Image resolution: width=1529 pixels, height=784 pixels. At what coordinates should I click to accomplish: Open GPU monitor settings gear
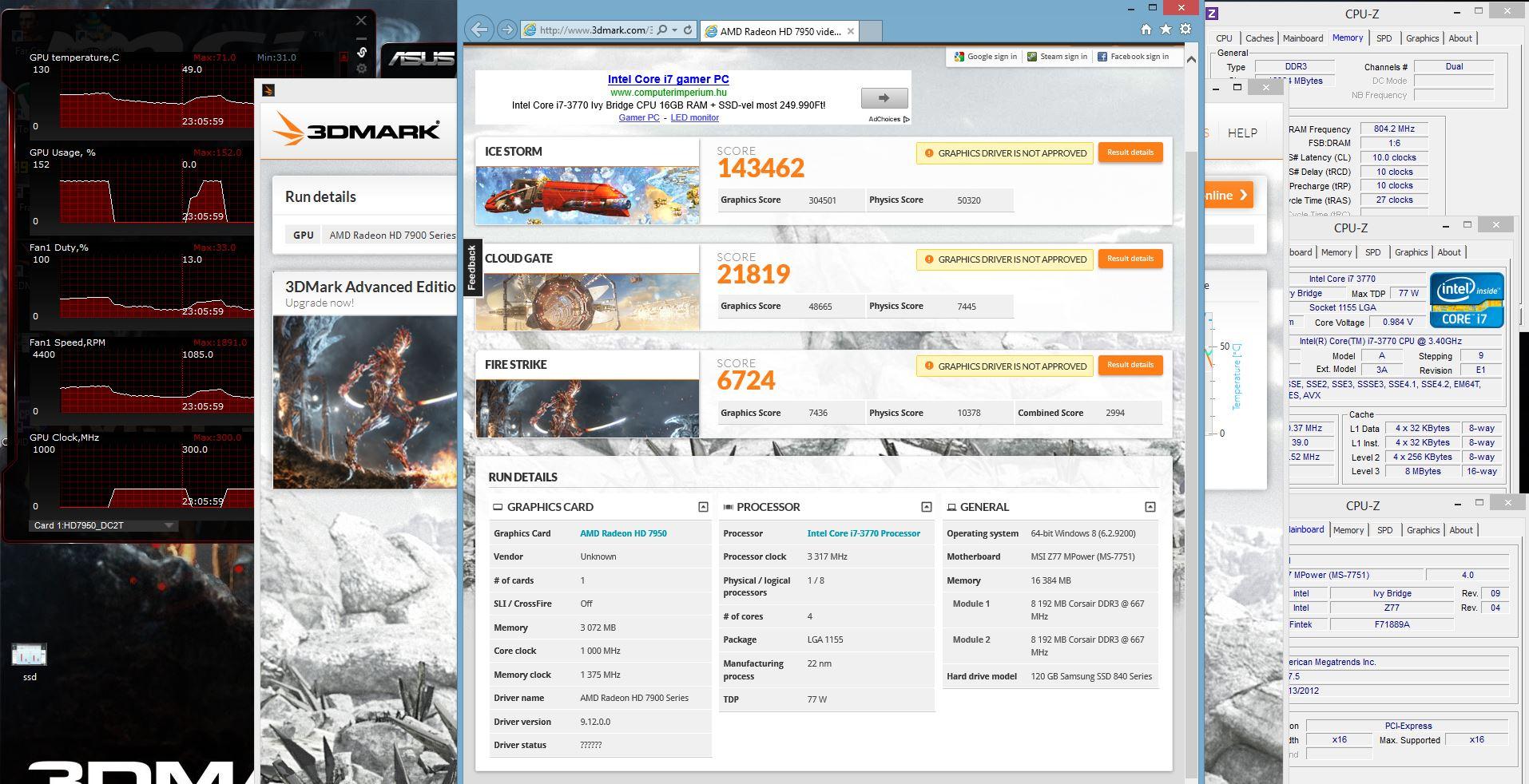click(x=362, y=69)
